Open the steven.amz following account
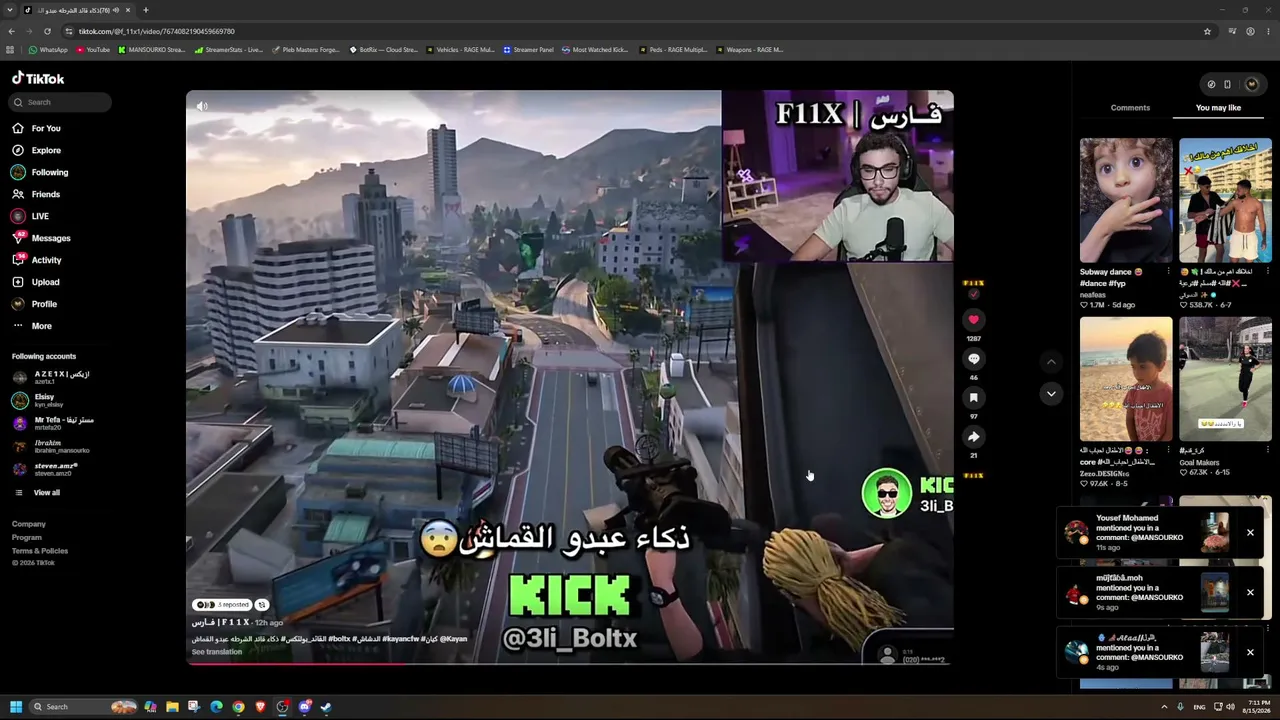 point(45,469)
